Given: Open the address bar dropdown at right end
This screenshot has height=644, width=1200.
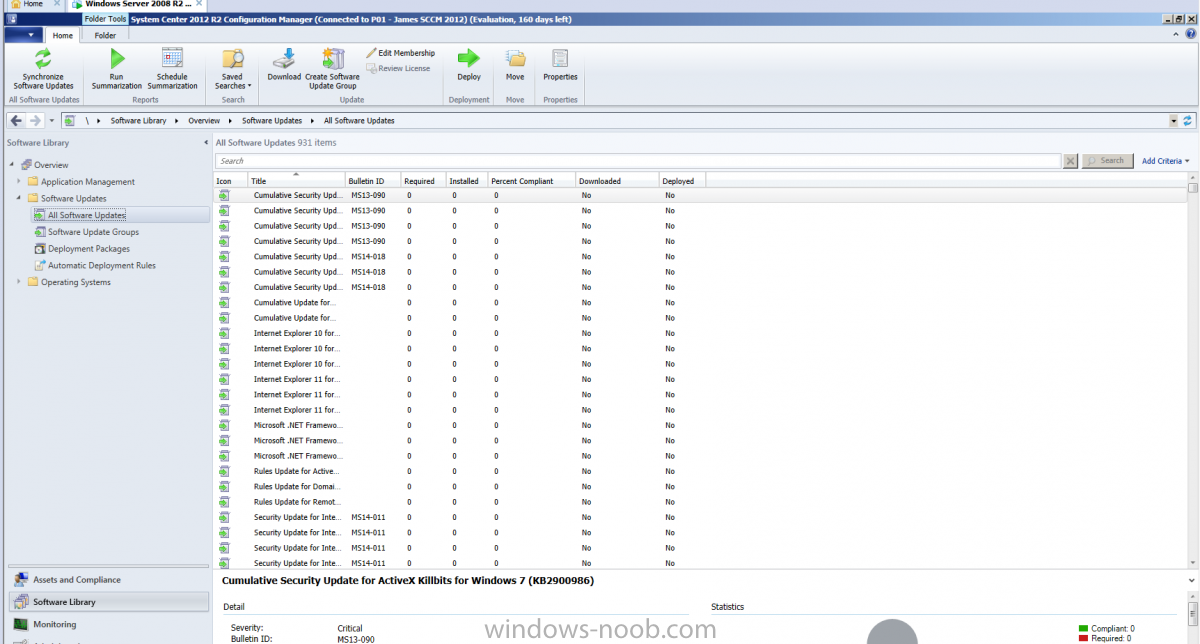Looking at the screenshot, I should click(1174, 121).
